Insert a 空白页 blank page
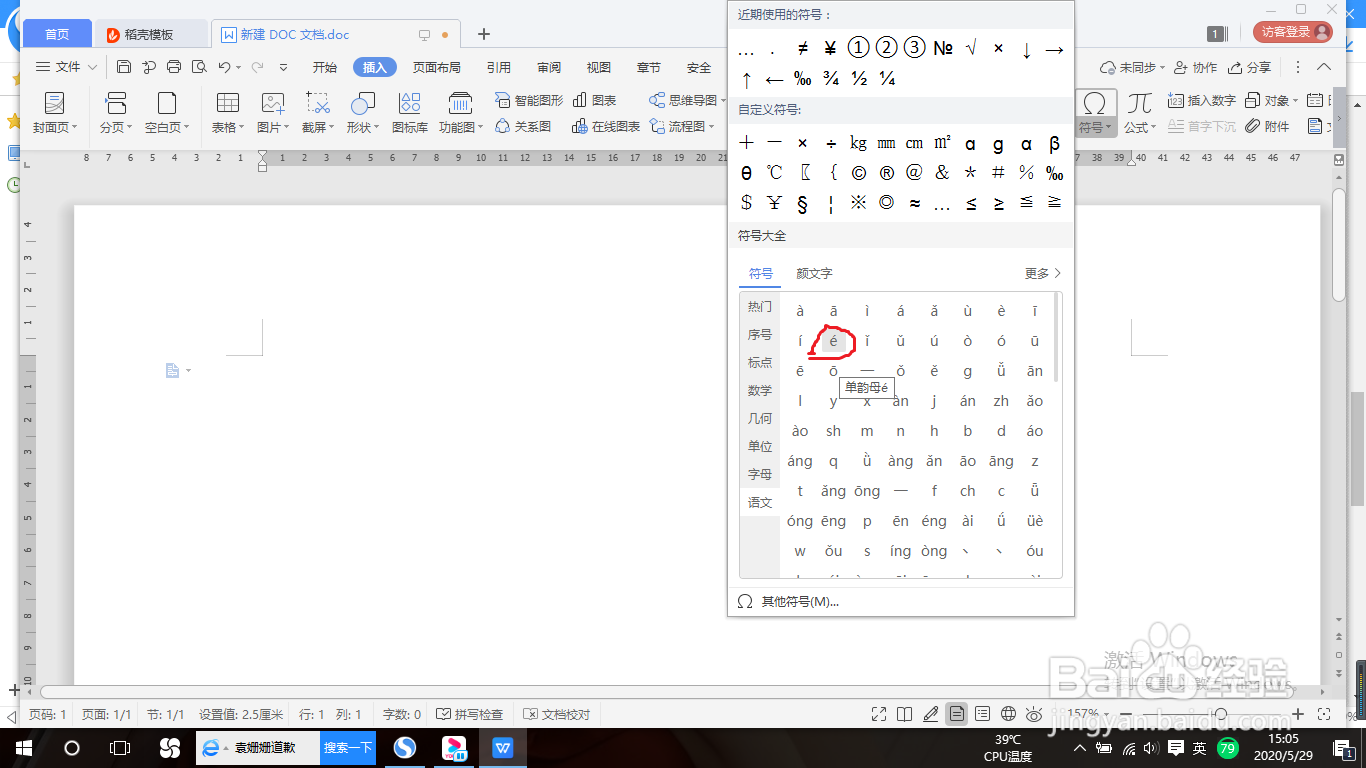Image resolution: width=1366 pixels, height=768 pixels. [x=167, y=112]
